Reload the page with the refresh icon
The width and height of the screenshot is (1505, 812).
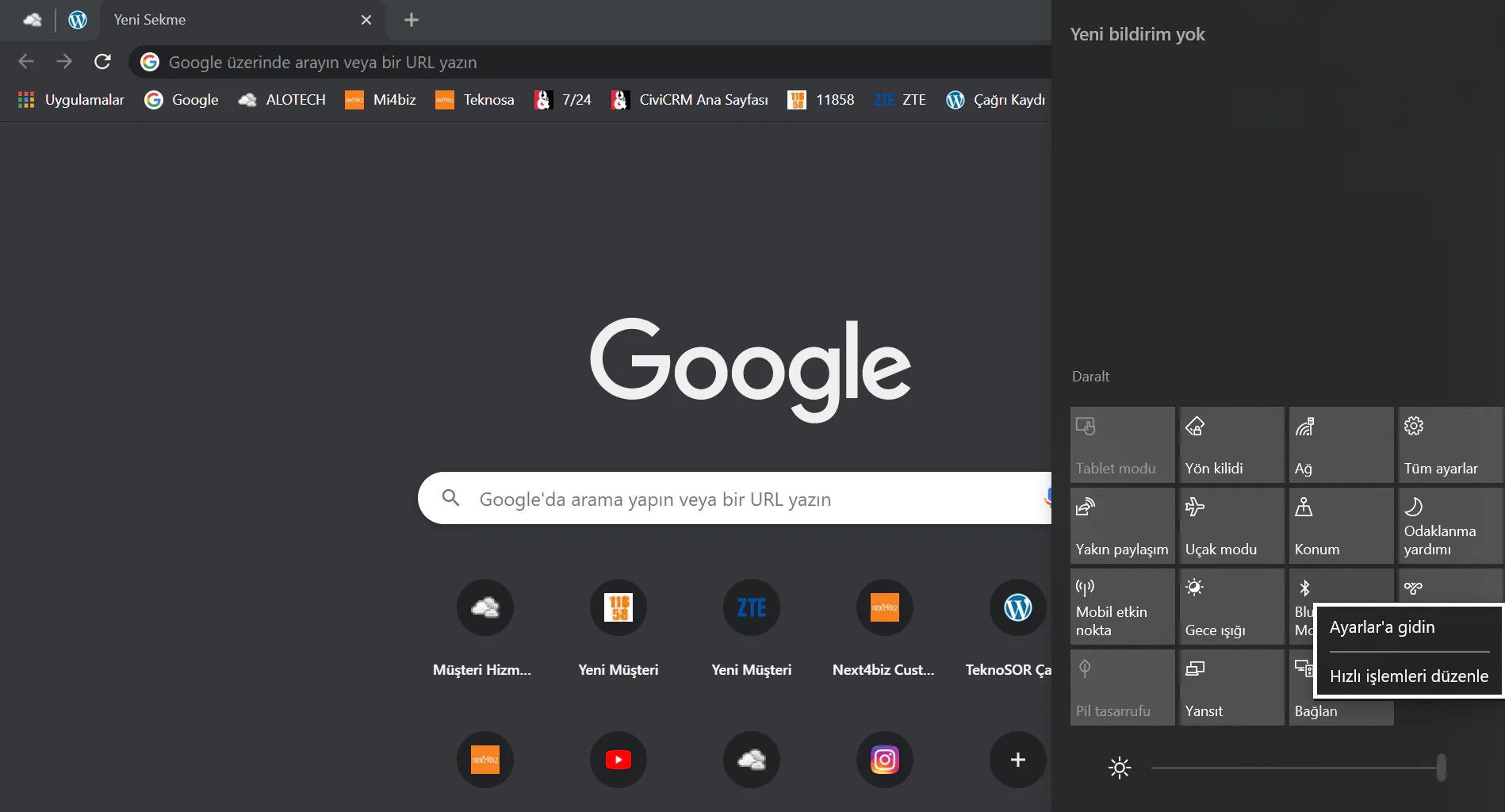point(102,62)
